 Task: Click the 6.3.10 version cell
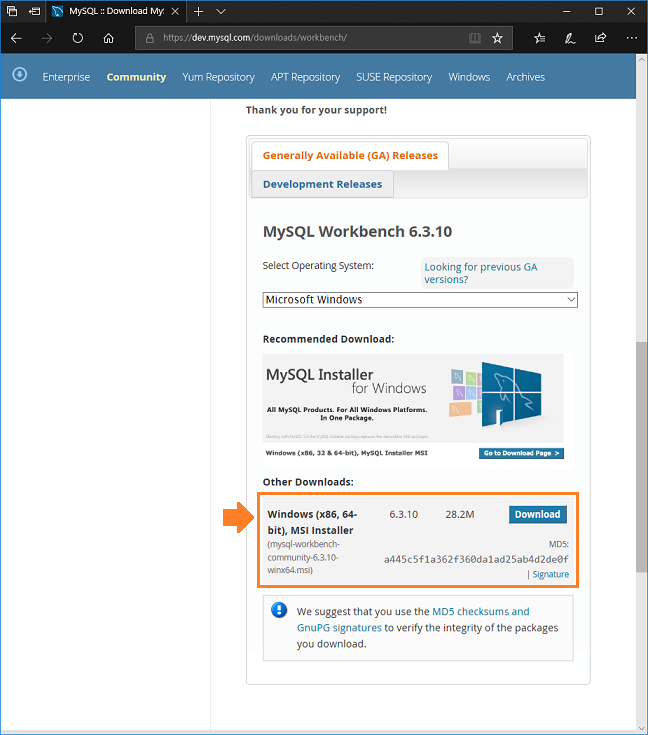coord(403,514)
